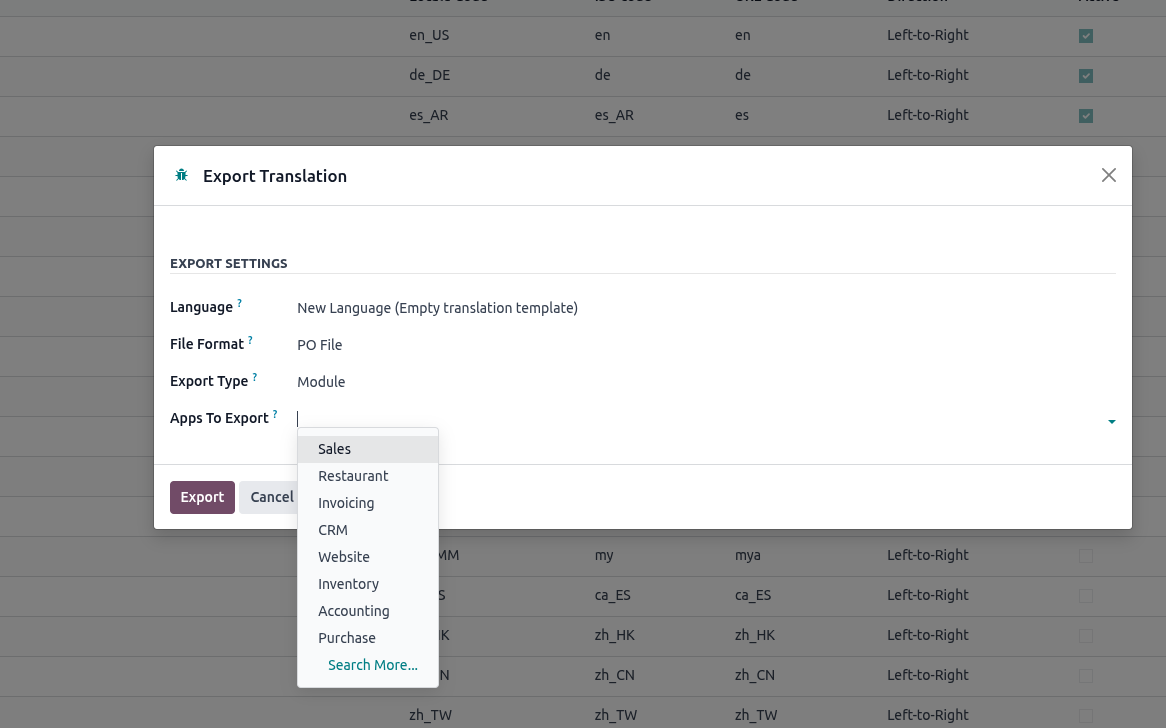Uncheck the Active checkbox for de_DE
1166x728 pixels.
pos(1086,76)
